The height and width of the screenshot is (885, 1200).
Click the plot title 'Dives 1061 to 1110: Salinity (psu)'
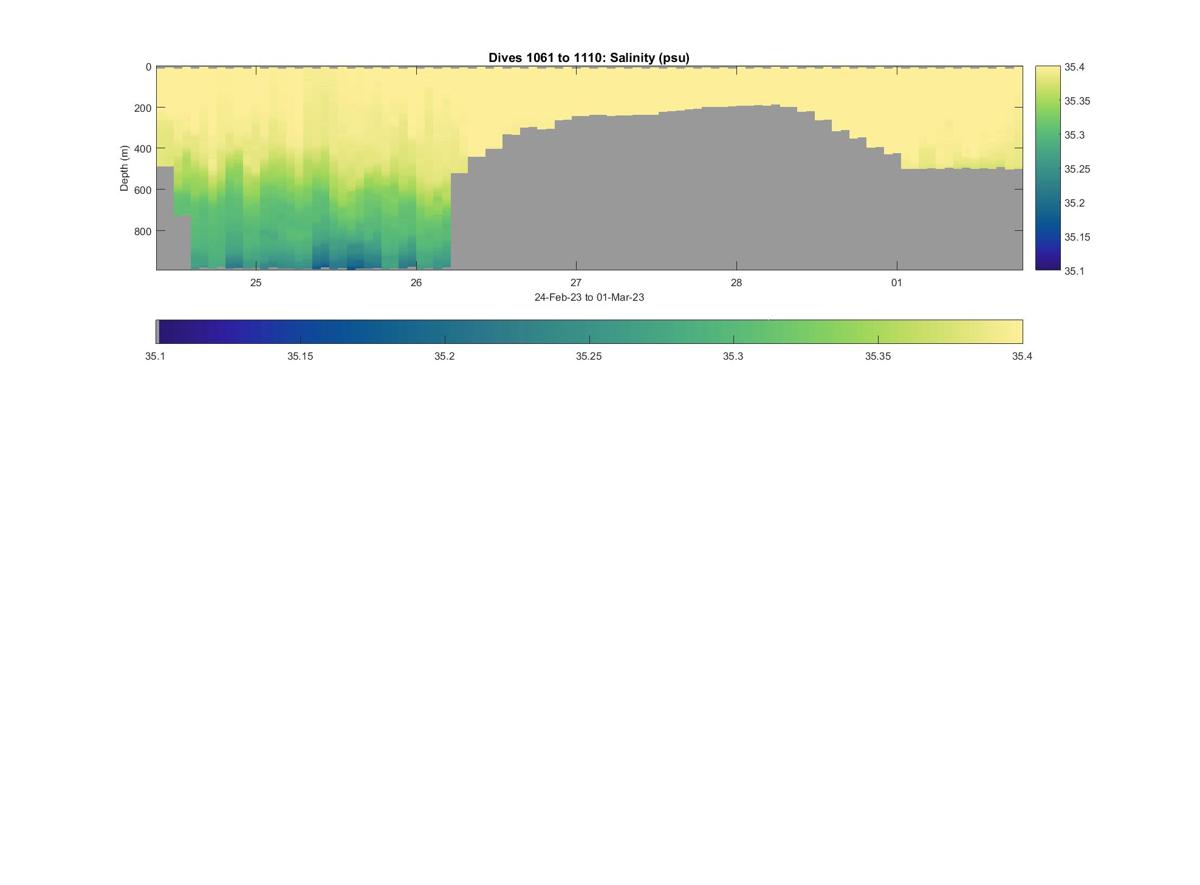[589, 58]
